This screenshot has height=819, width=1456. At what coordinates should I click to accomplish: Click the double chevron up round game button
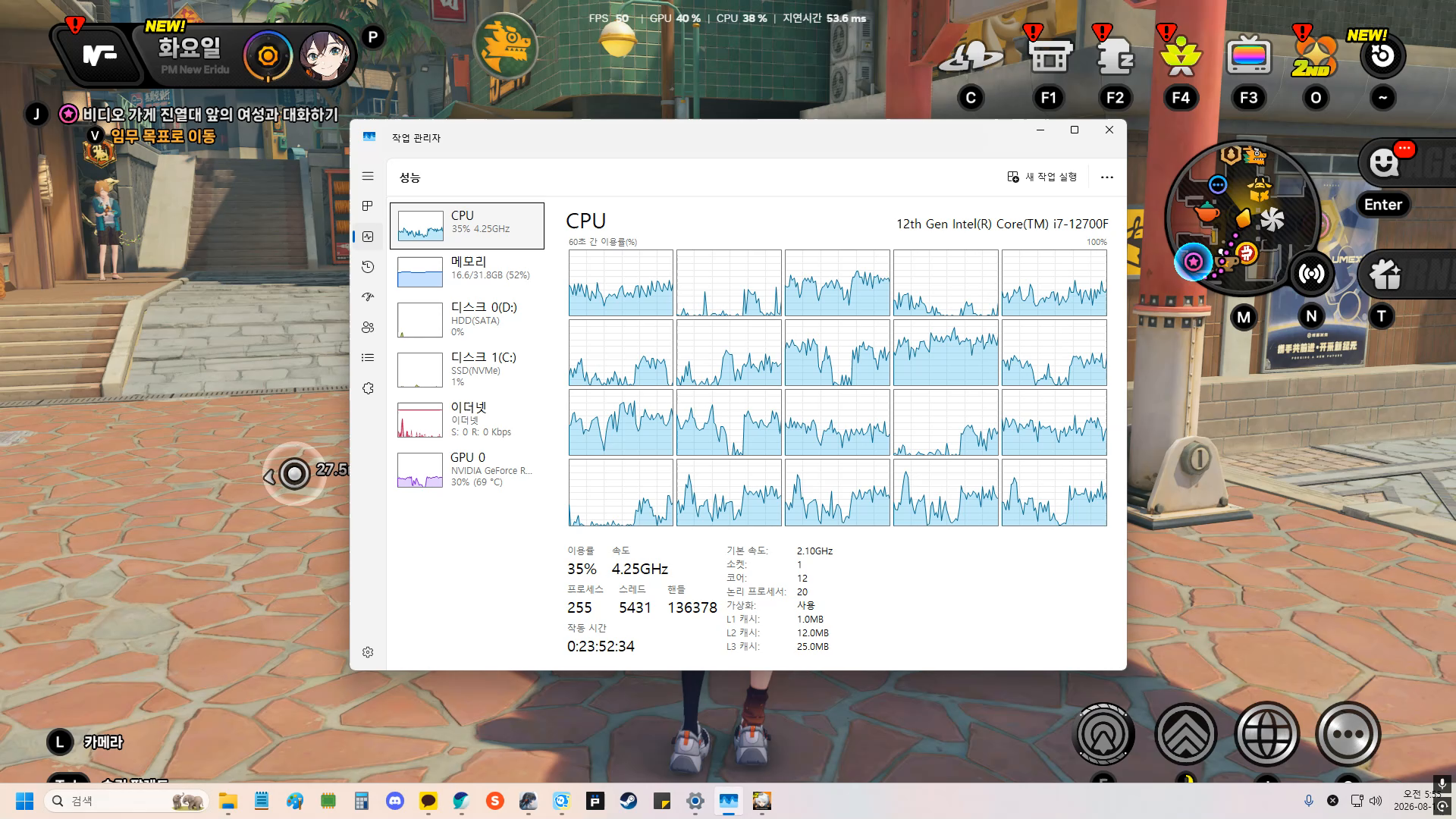coord(1186,734)
